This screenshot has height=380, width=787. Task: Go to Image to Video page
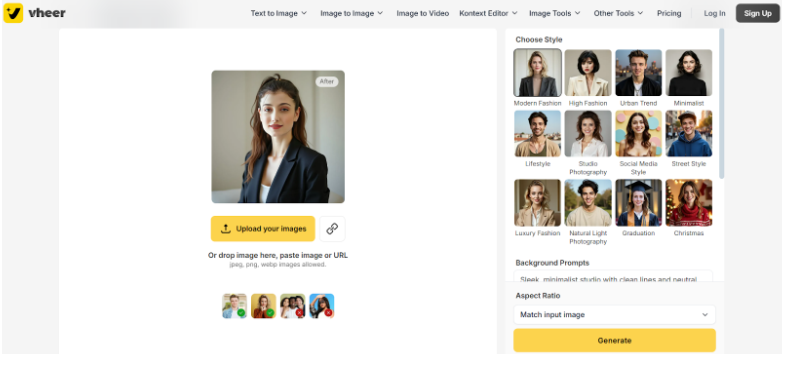tap(423, 14)
